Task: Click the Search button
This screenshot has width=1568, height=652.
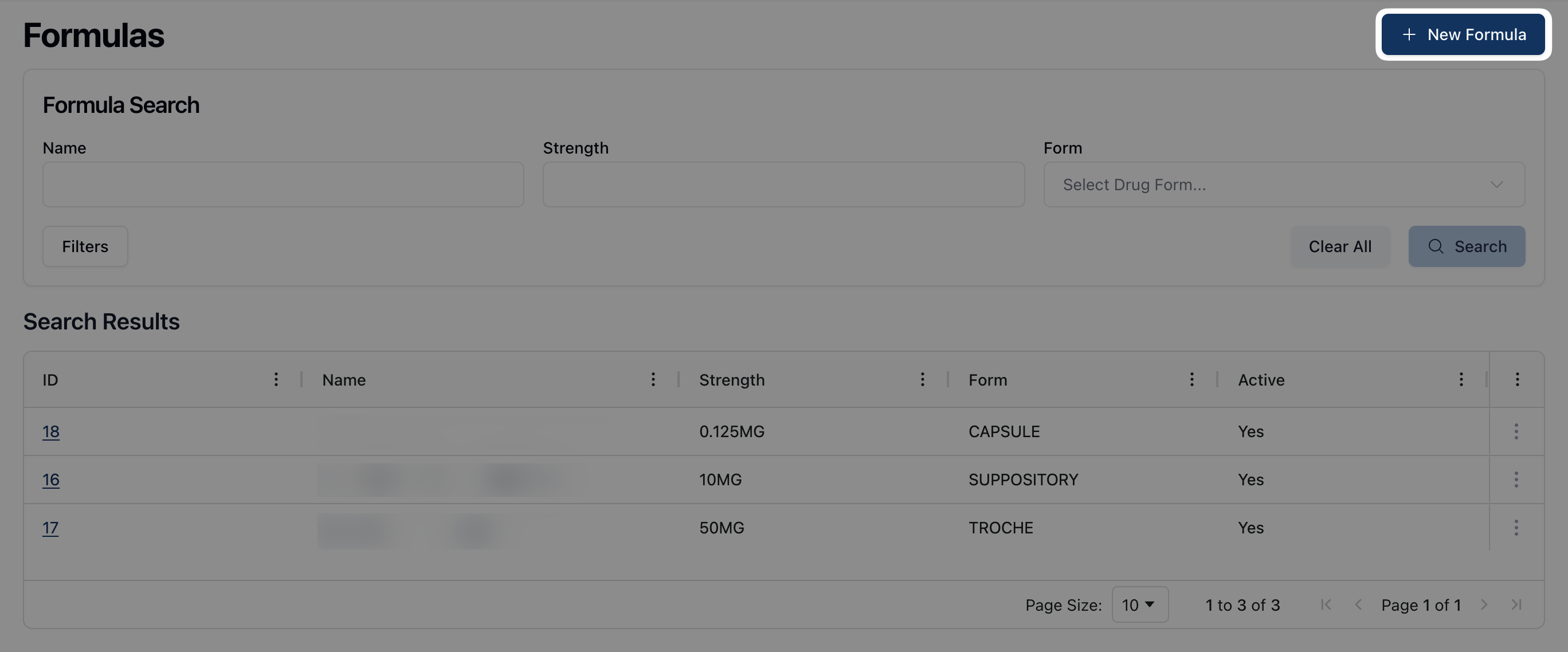Action: click(1467, 246)
